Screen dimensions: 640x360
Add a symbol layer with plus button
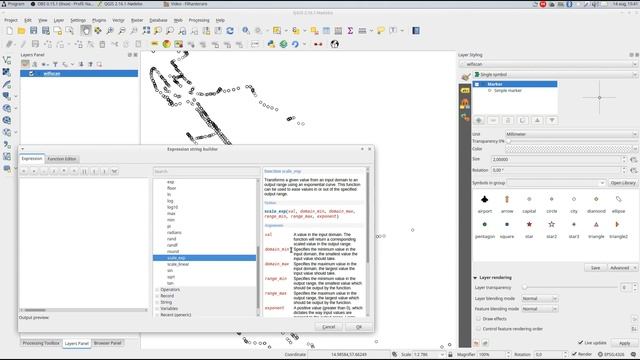[x=479, y=120]
